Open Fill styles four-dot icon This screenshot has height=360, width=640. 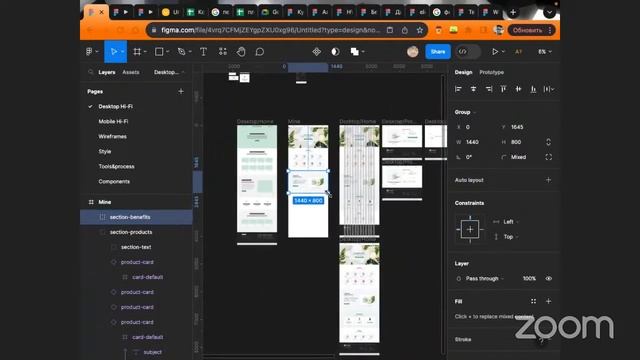pyautogui.click(x=533, y=301)
